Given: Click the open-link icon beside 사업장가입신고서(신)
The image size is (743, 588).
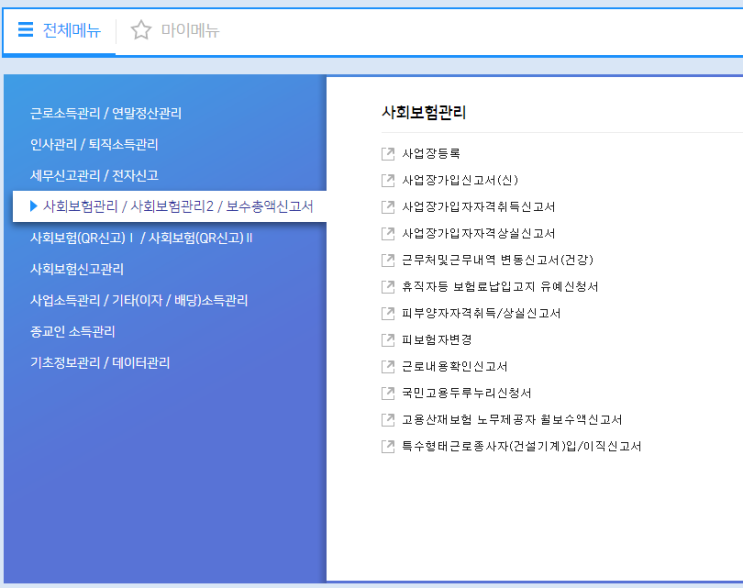Looking at the screenshot, I should coord(388,180).
